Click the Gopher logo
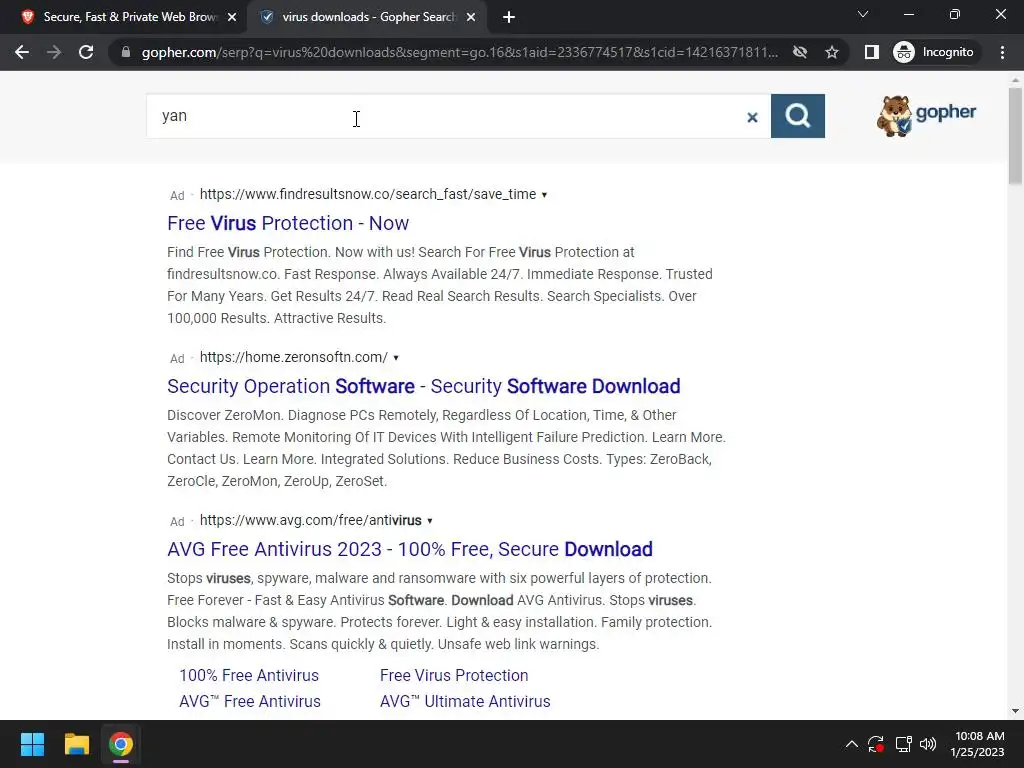 926,116
